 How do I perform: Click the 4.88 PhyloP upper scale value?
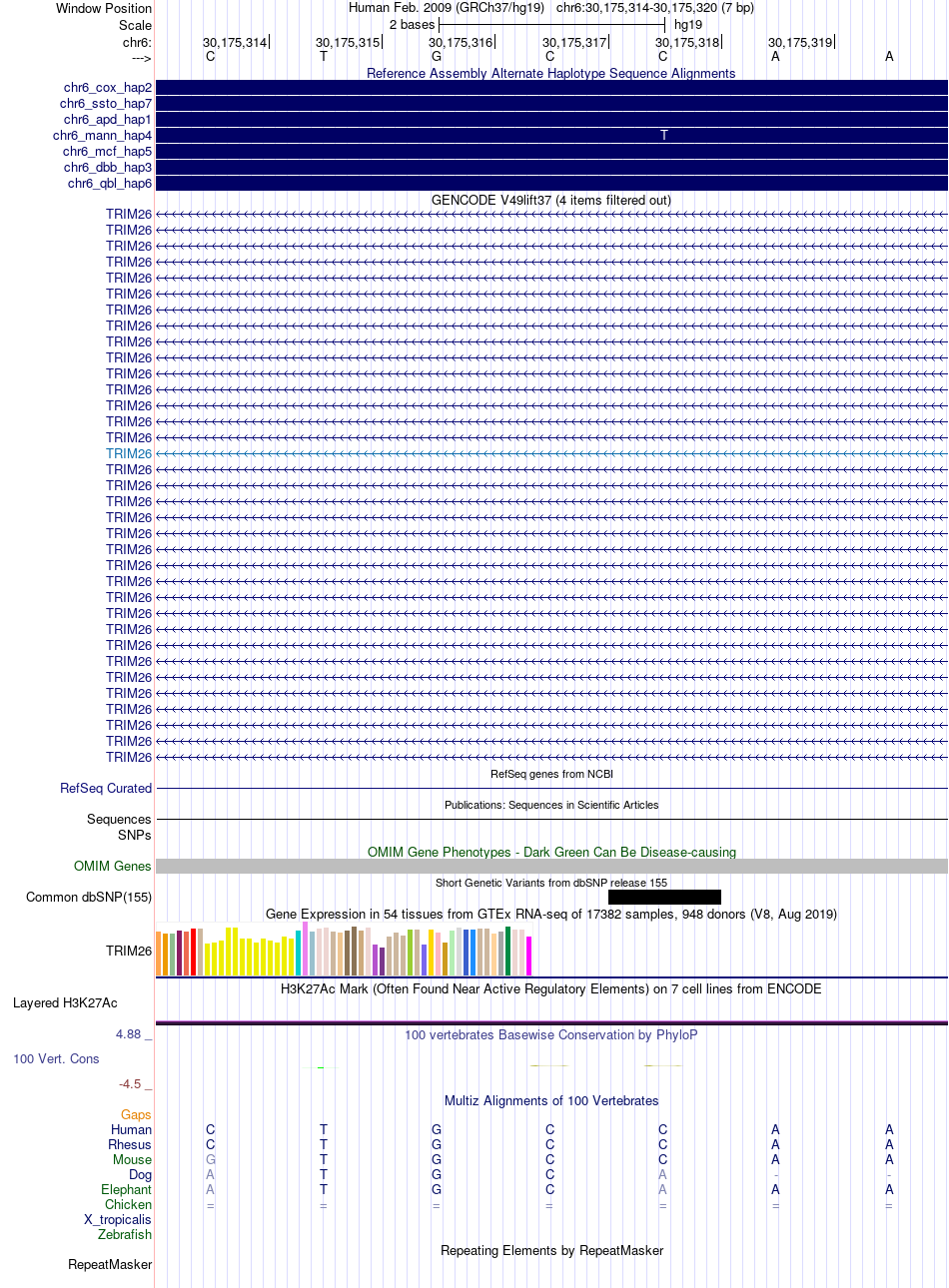[x=133, y=1034]
